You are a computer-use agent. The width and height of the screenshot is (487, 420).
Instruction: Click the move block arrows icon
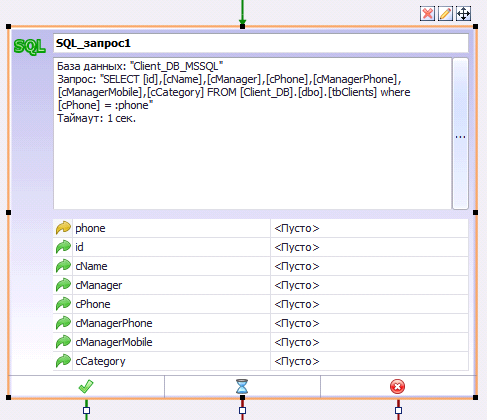coord(463,14)
